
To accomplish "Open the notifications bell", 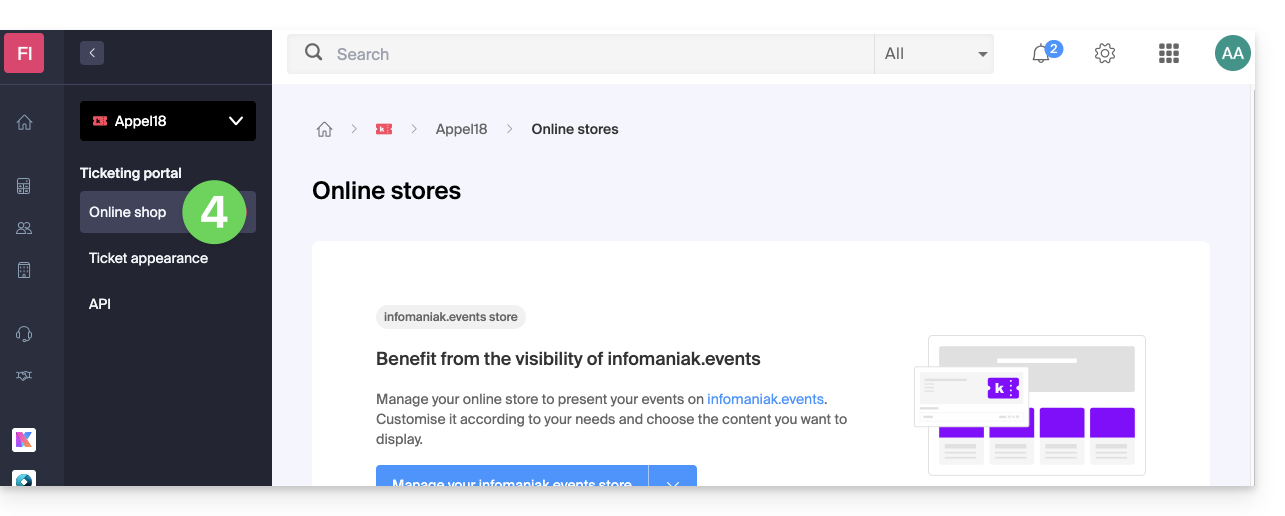I will (x=1041, y=54).
